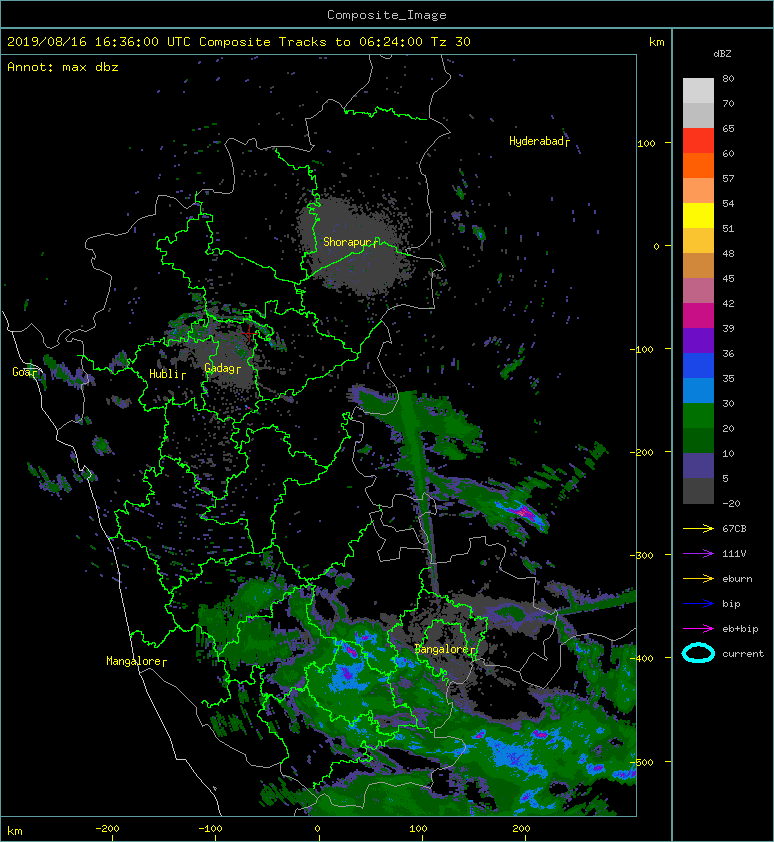The image size is (774, 842).
Task: Click the white 80 dBZ color swatch
Action: 698,90
